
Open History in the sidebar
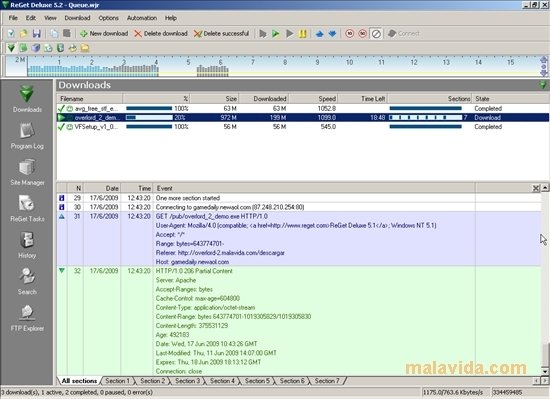point(27,245)
